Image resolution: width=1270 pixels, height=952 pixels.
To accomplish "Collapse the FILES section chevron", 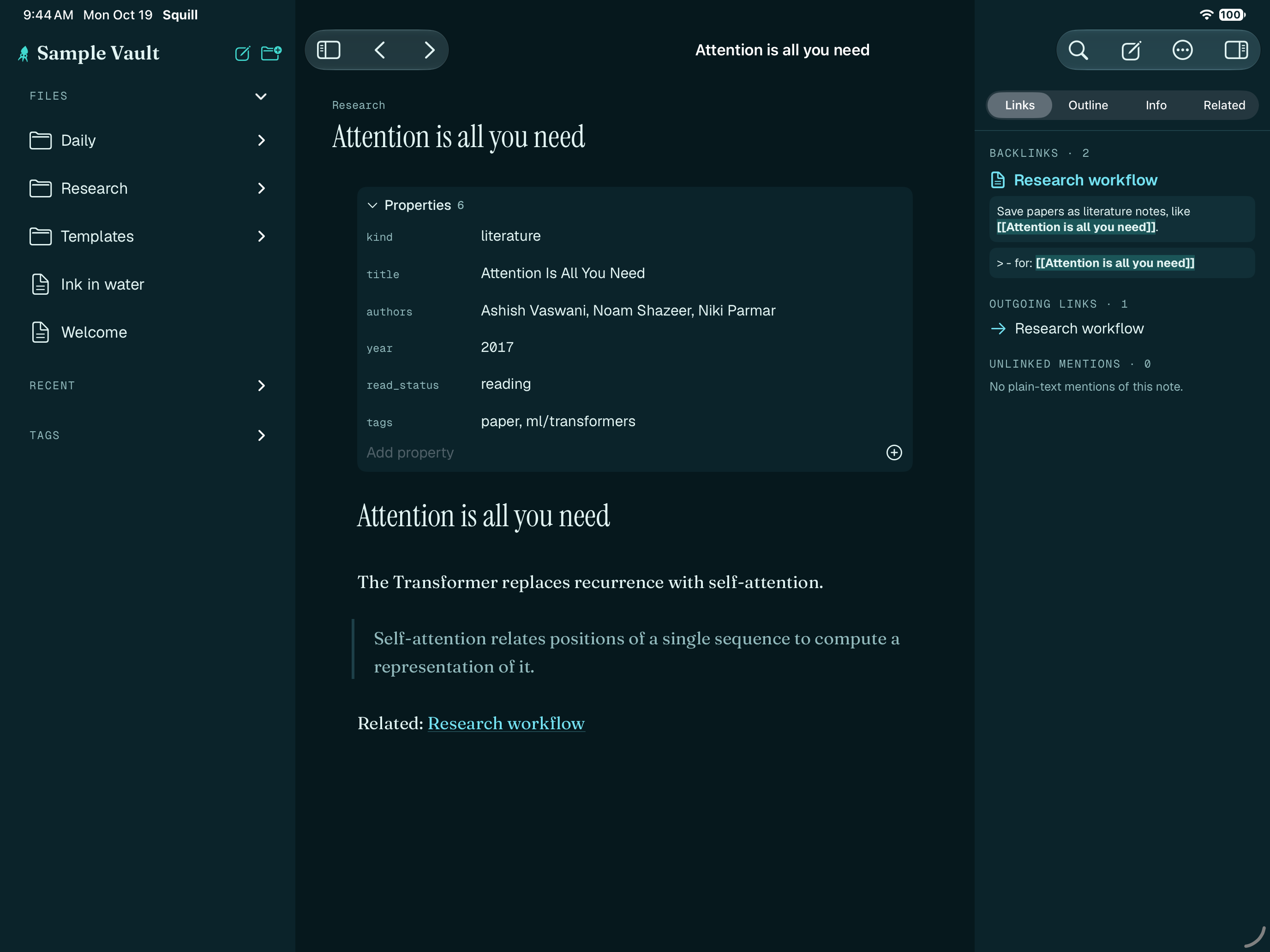I will point(261,96).
